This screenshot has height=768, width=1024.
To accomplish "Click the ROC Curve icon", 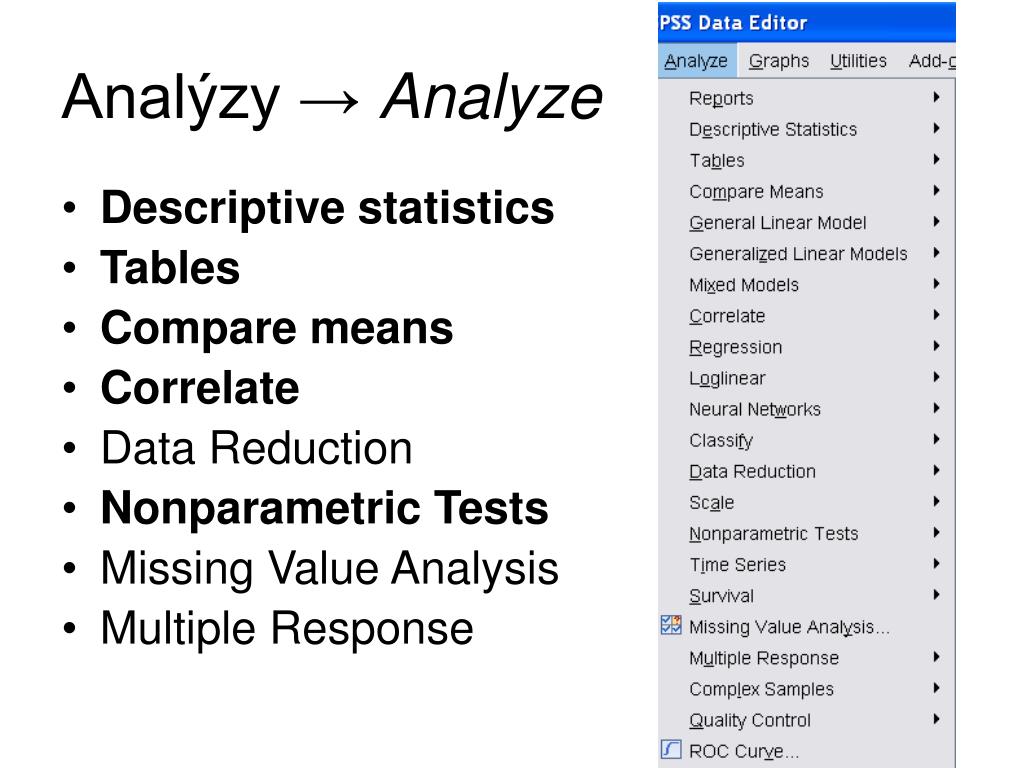I will (x=671, y=750).
